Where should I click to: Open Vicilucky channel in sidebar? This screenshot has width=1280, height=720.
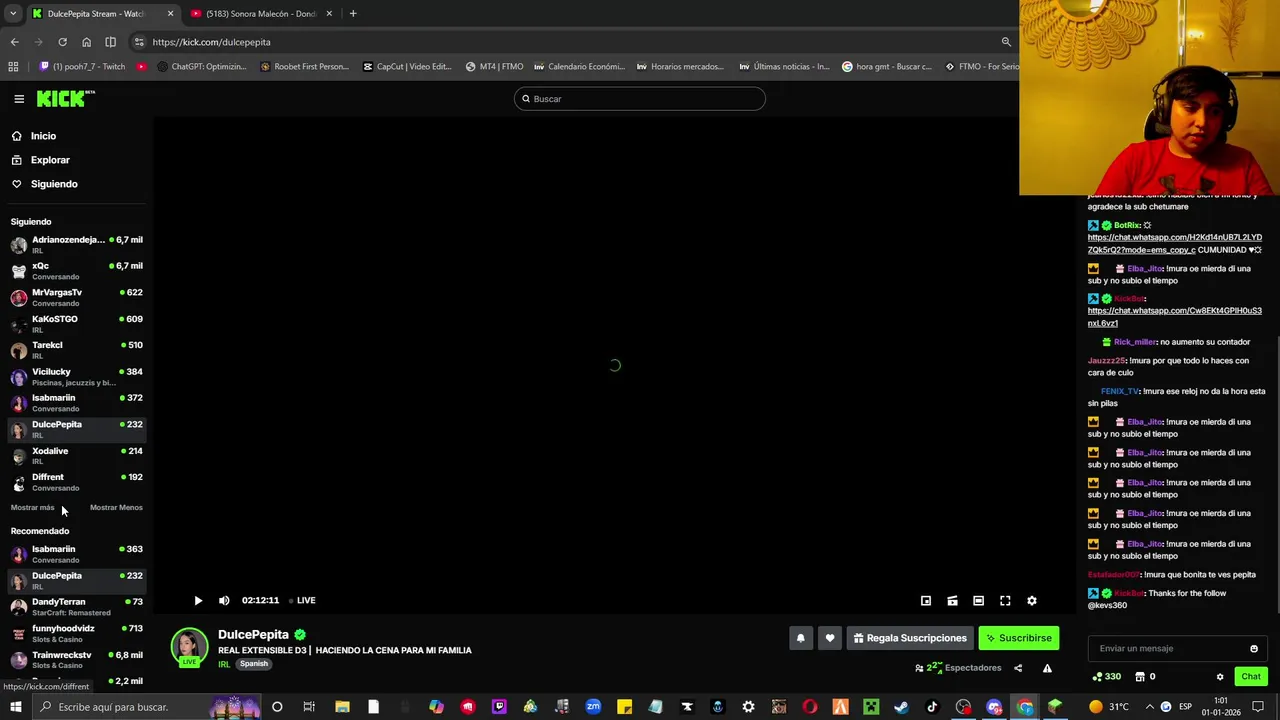tap(76, 377)
